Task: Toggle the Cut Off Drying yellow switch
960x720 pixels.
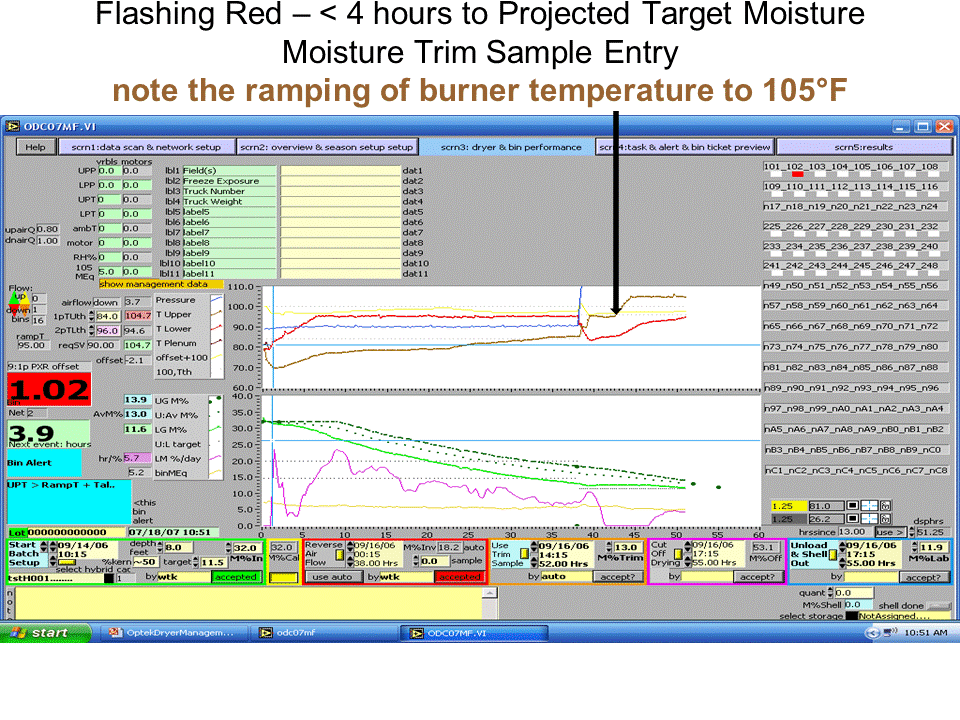Action: 678,553
